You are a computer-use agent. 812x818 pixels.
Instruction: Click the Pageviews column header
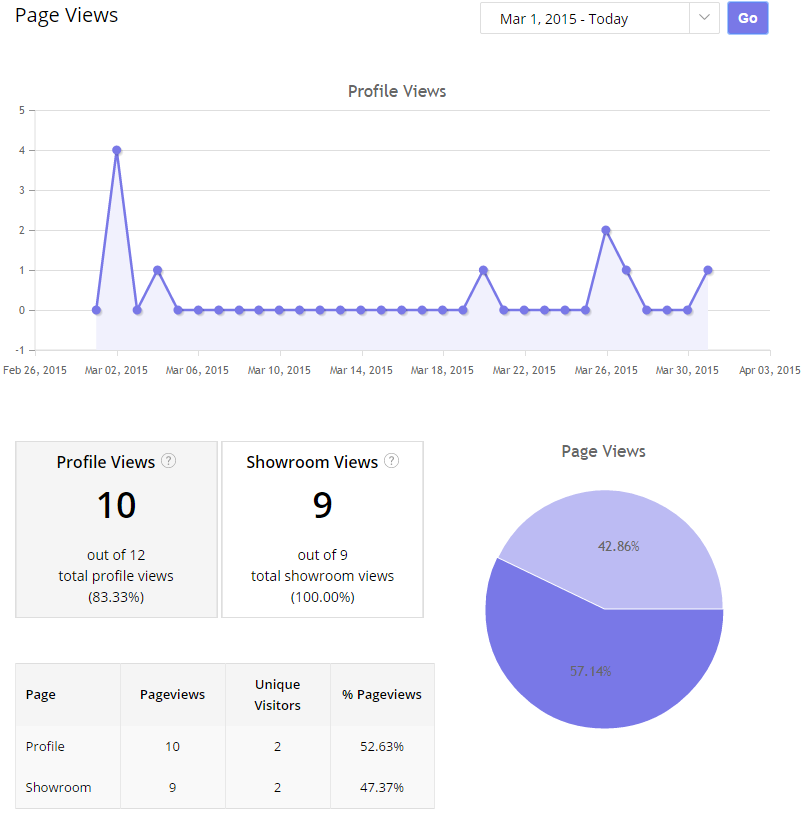coord(172,694)
